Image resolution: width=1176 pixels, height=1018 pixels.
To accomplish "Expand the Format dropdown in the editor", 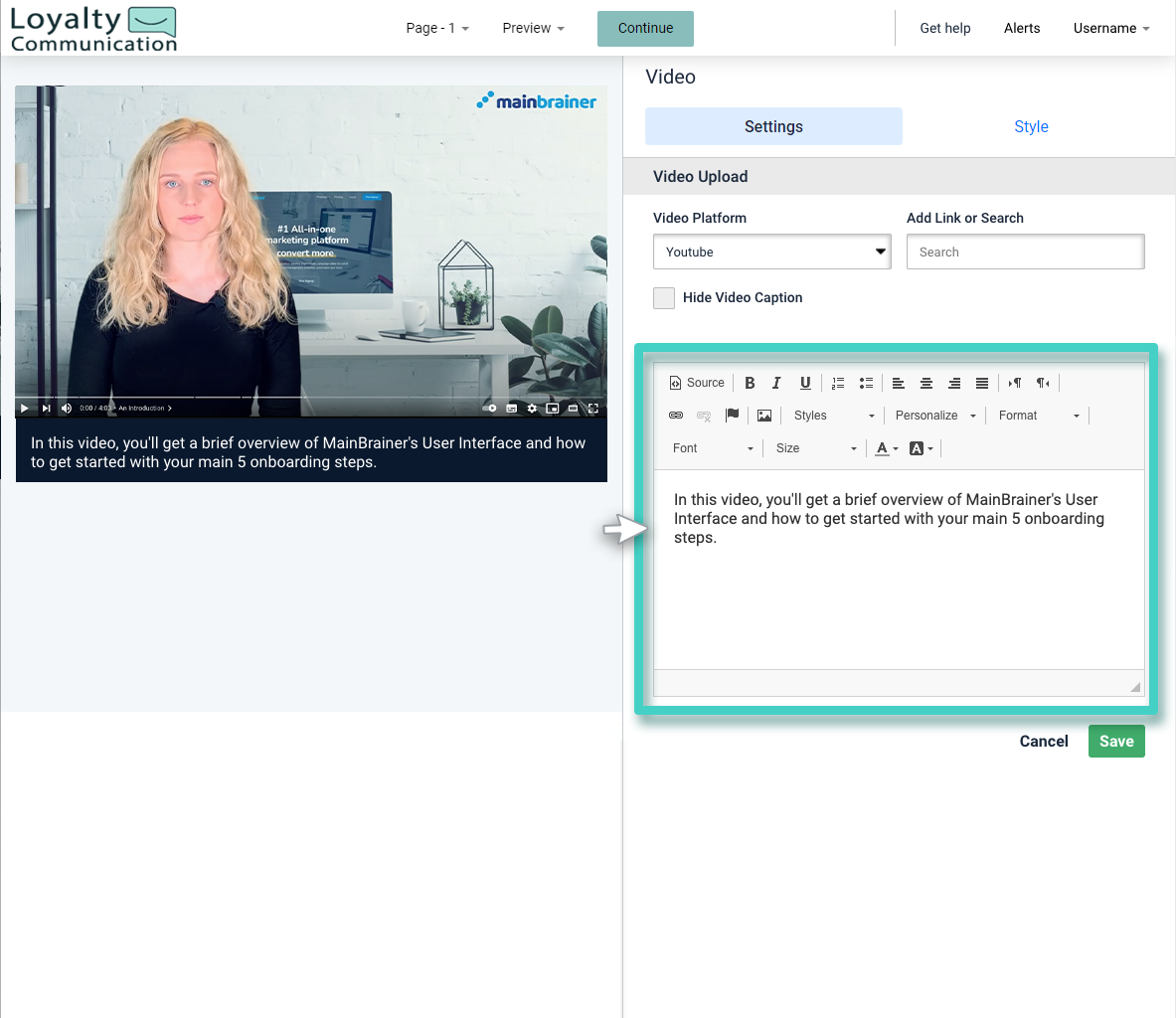I will (x=1038, y=415).
